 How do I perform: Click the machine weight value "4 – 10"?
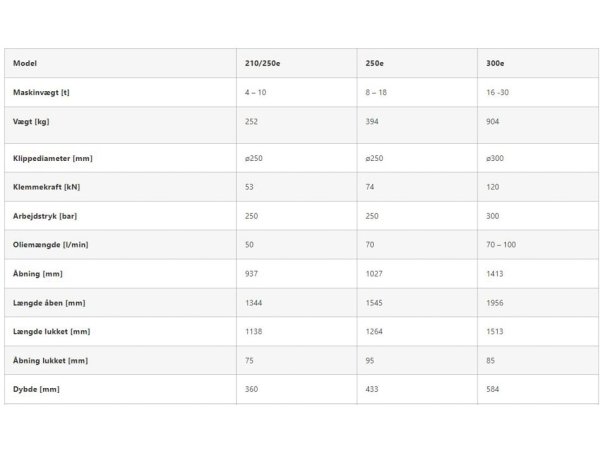point(255,92)
